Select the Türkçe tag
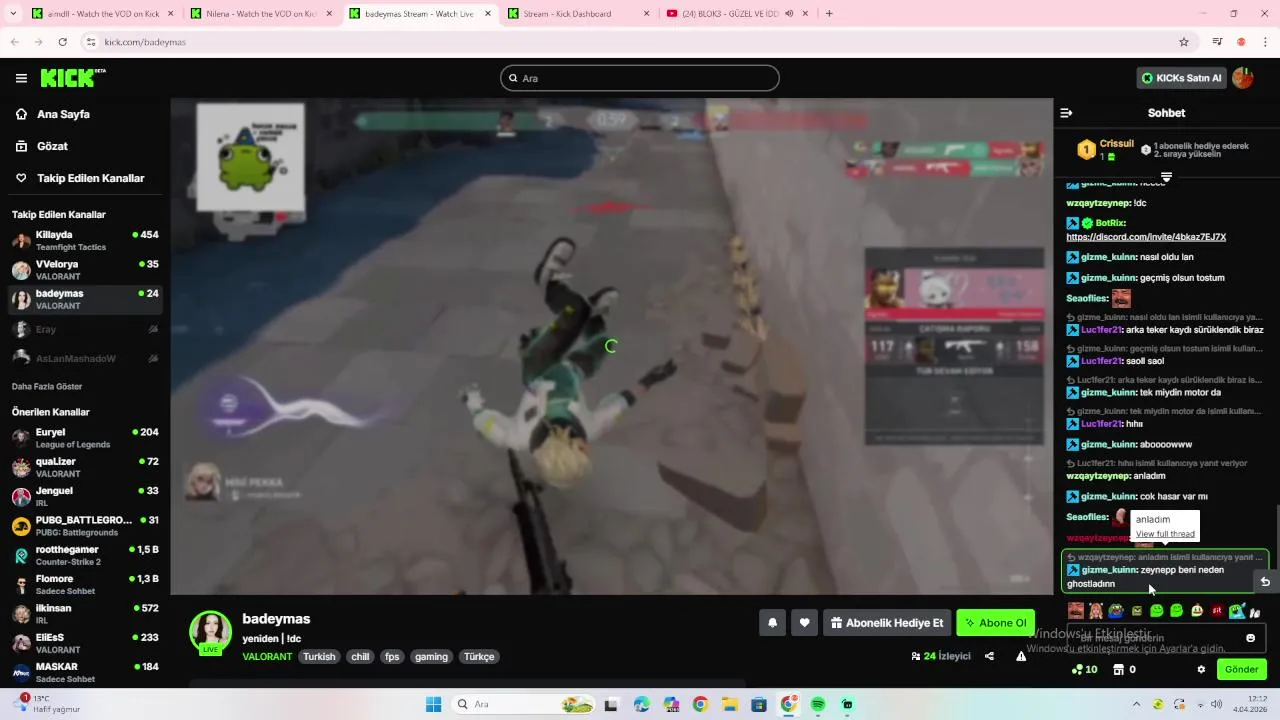 pos(479,657)
